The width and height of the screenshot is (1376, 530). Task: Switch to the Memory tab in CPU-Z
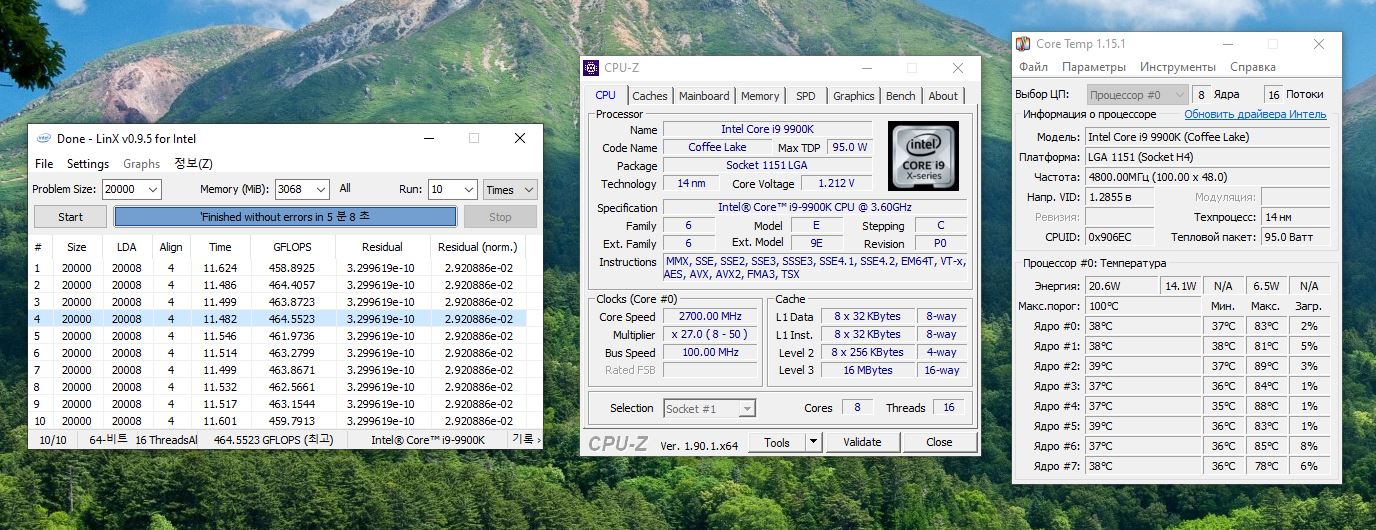760,96
